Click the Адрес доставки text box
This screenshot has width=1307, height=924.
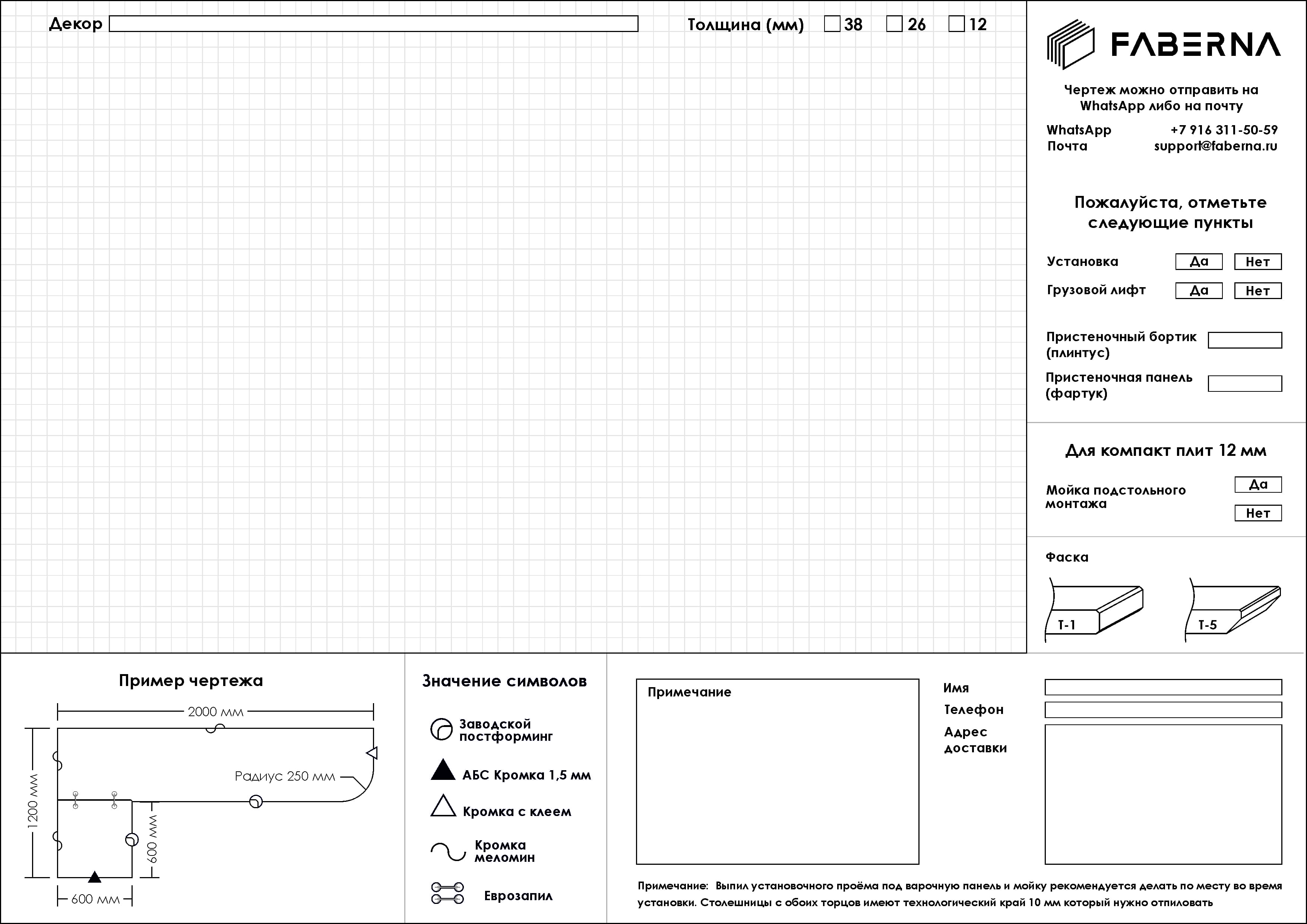[x=1164, y=794]
